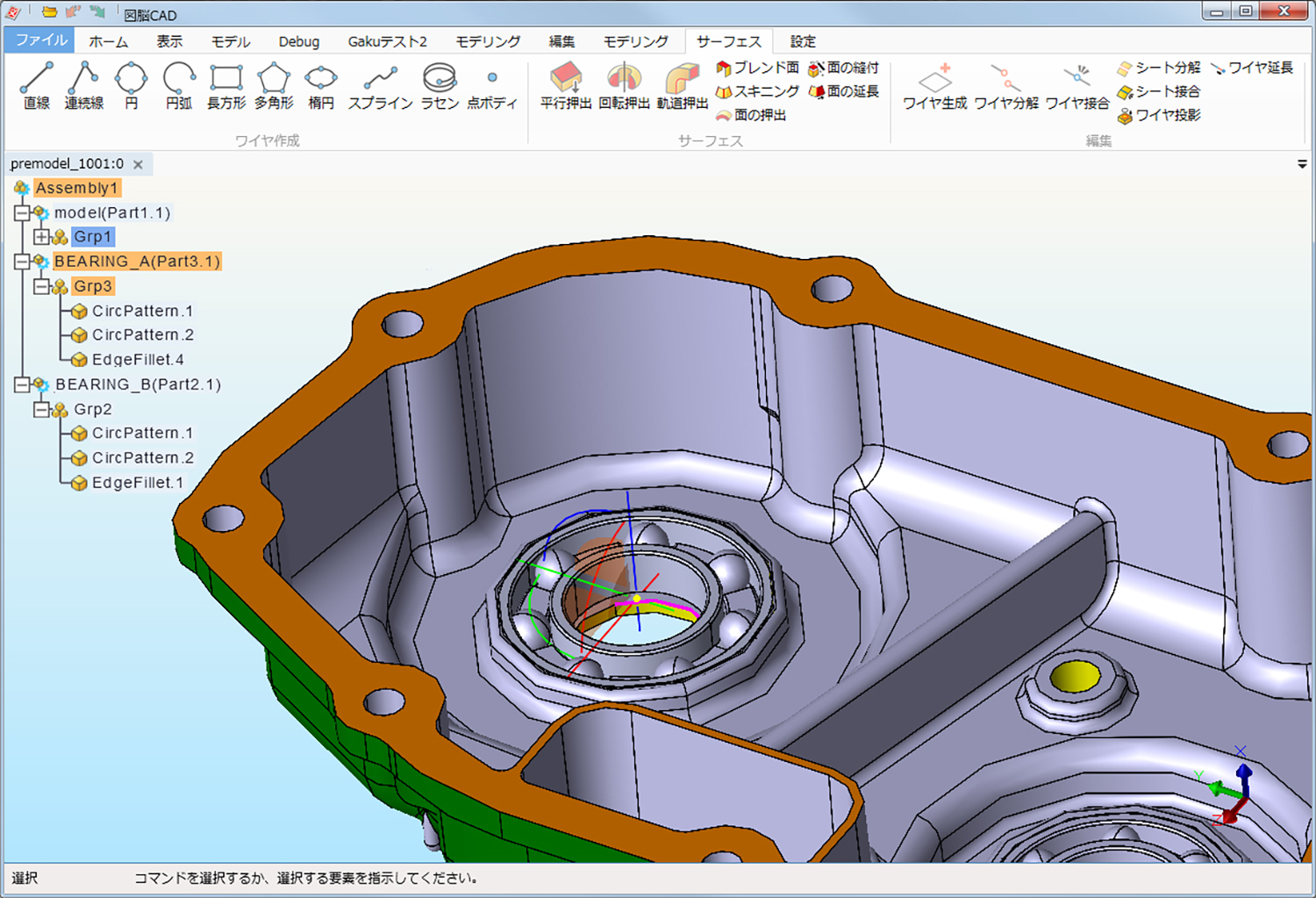Open the panel dropdown arrow at right
This screenshot has height=898, width=1316.
(x=1302, y=164)
